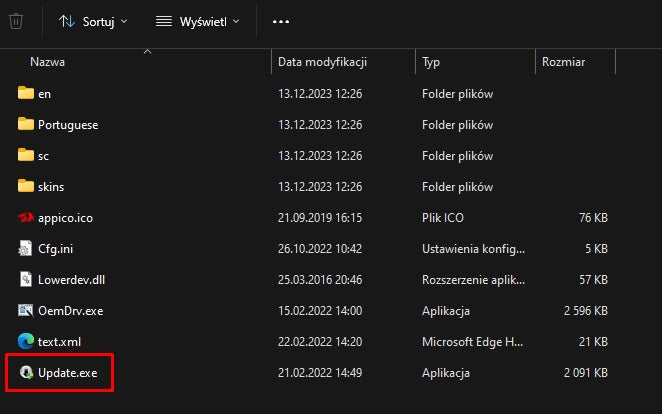Click the Typ column header
Screen dimensions: 662x414
point(431,62)
